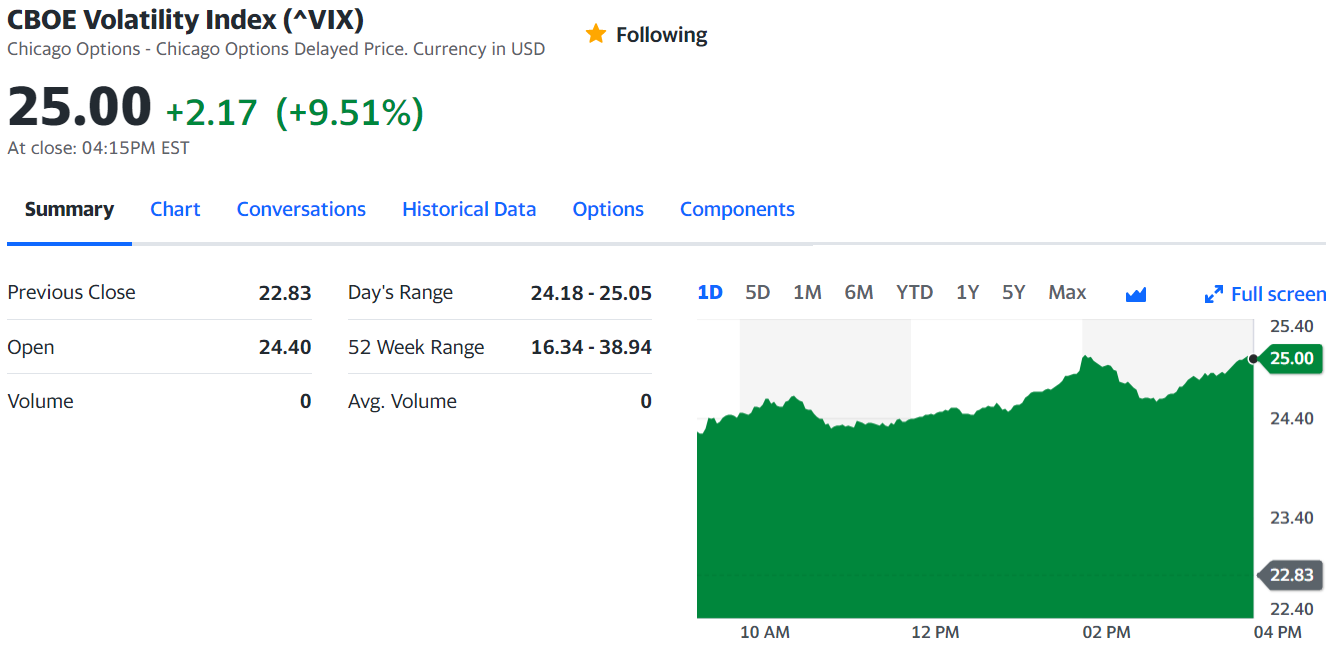Select the 5D chart range
This screenshot has width=1326, height=645.
point(758,292)
